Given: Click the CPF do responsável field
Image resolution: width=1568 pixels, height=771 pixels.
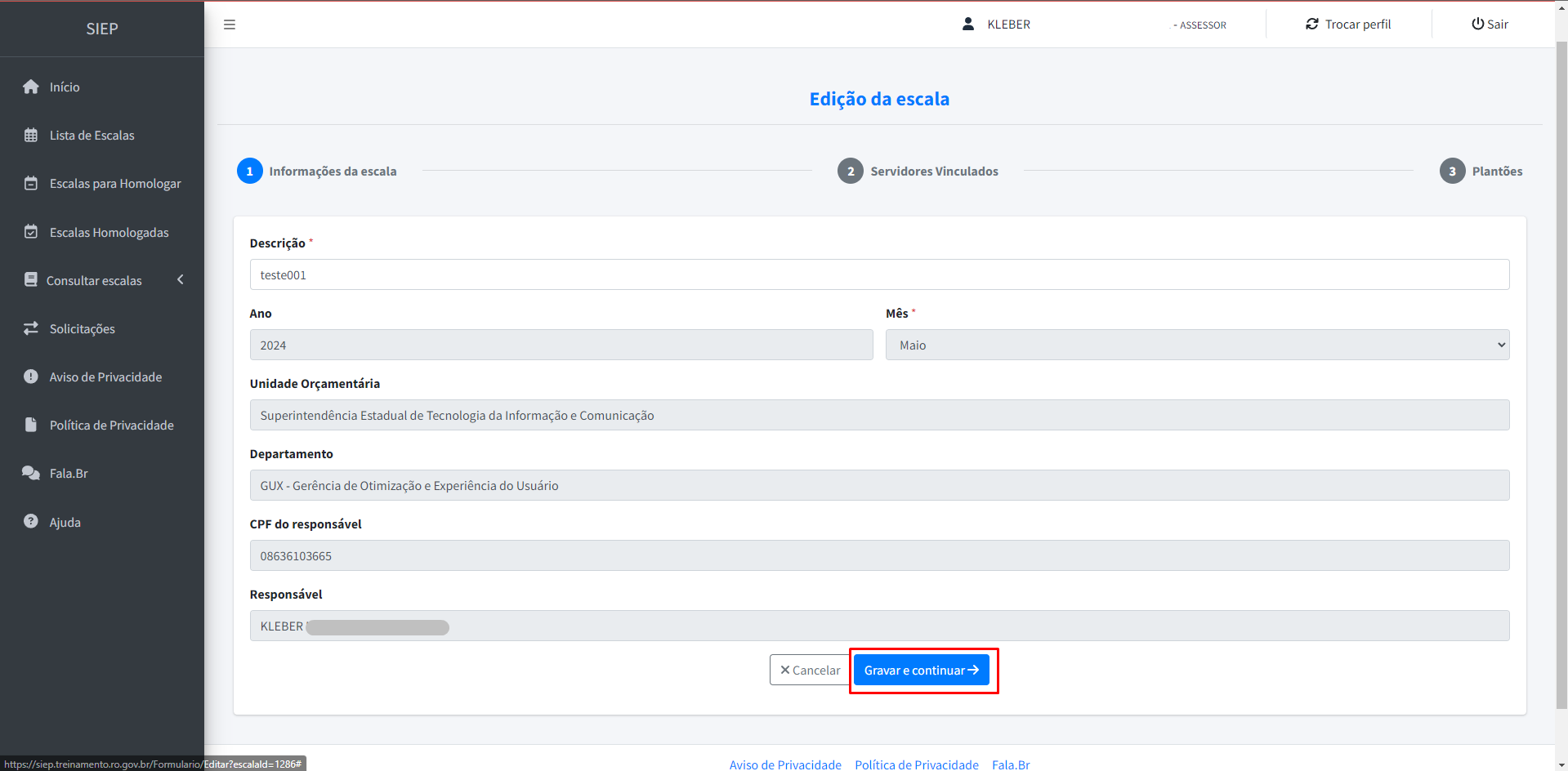Looking at the screenshot, I should 879,555.
